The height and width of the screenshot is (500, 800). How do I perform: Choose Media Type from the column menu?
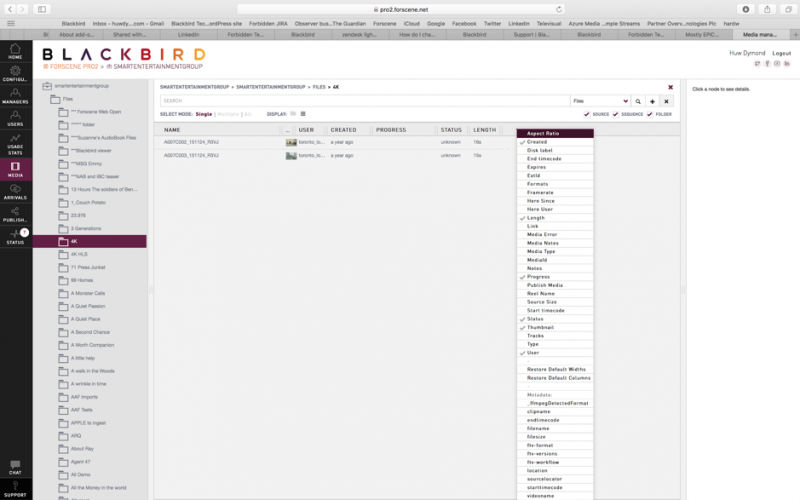543,251
